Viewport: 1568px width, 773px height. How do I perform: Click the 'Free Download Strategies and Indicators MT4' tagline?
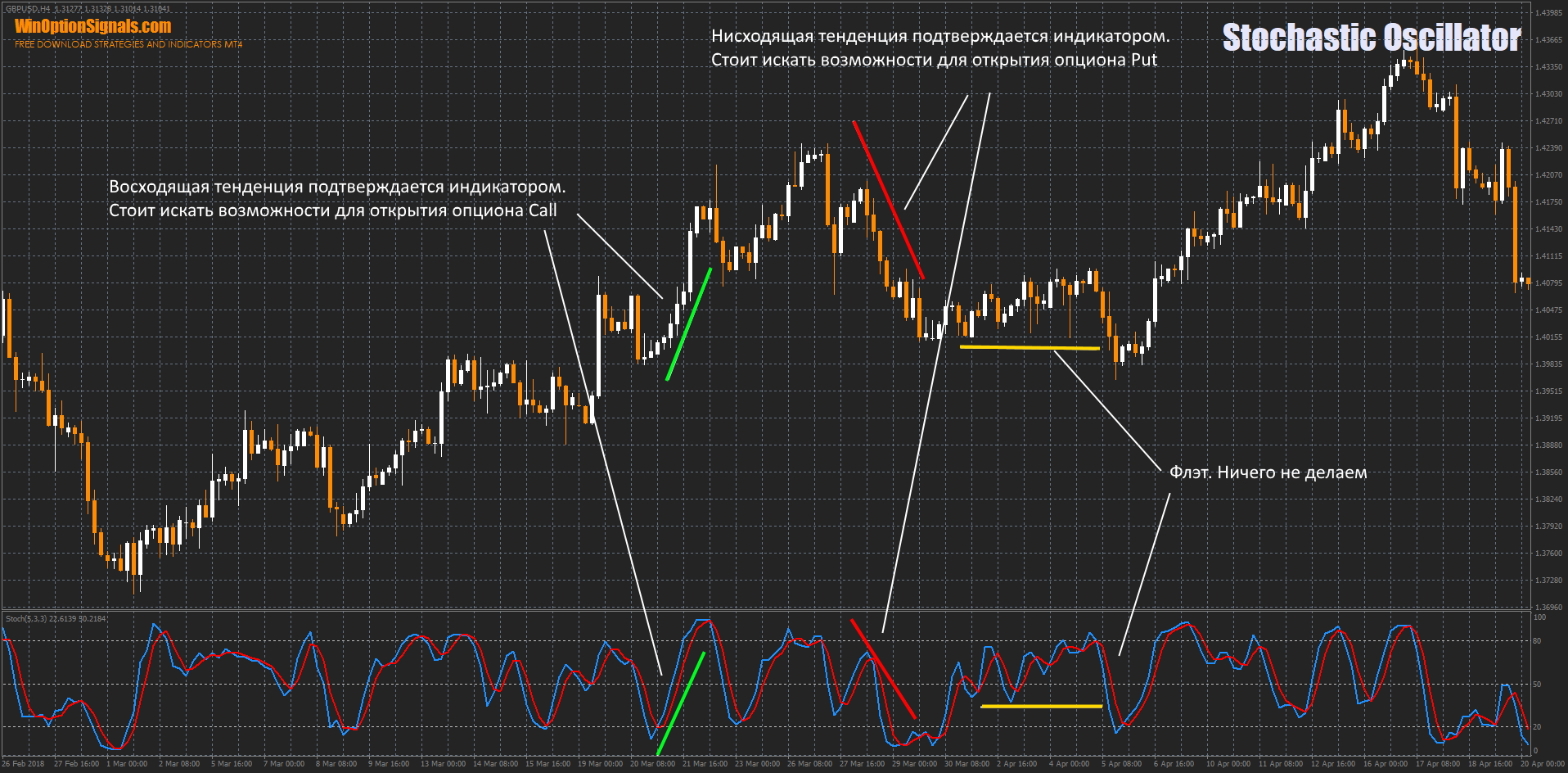pos(128,44)
